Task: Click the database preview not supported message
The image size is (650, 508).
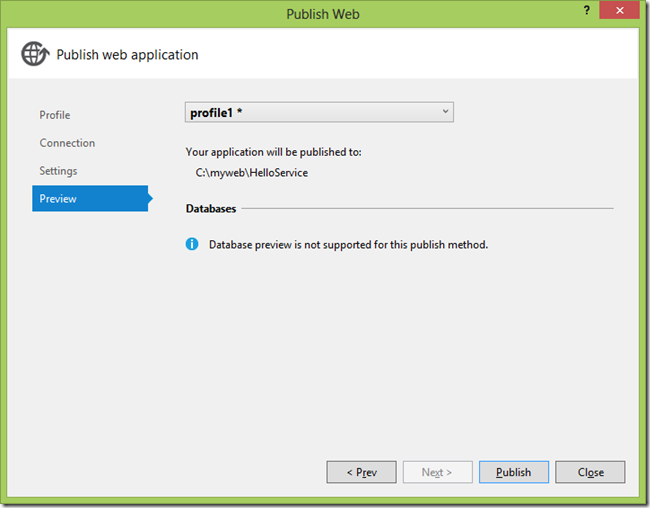Action: (x=348, y=245)
